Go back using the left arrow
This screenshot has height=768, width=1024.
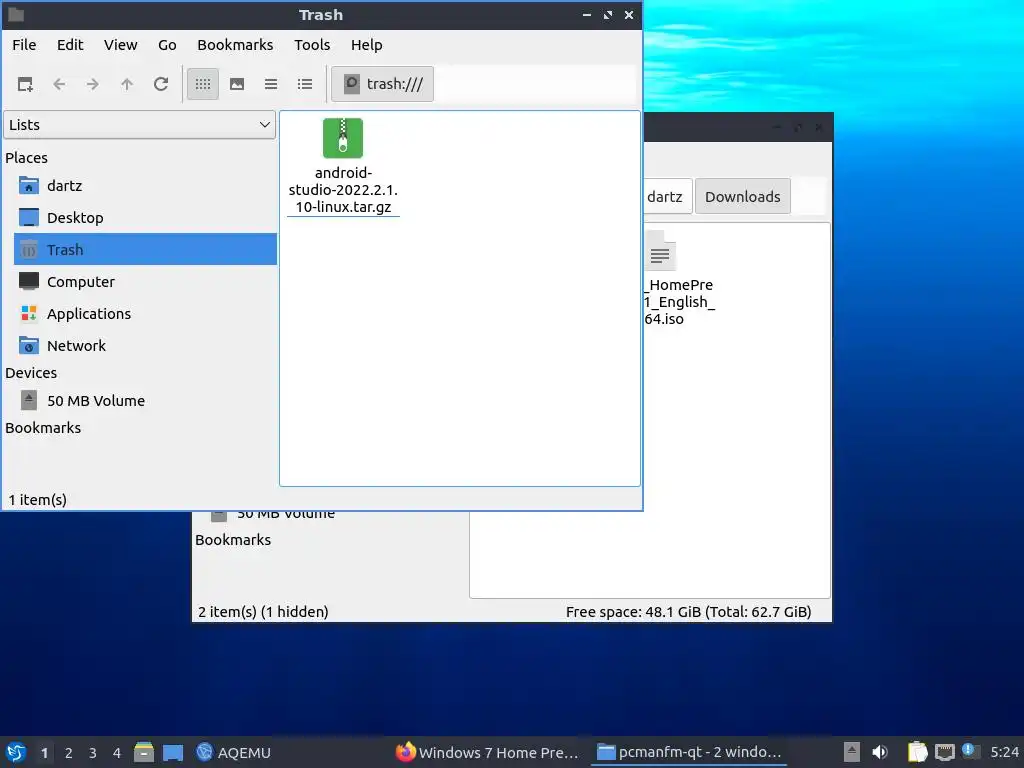point(59,84)
